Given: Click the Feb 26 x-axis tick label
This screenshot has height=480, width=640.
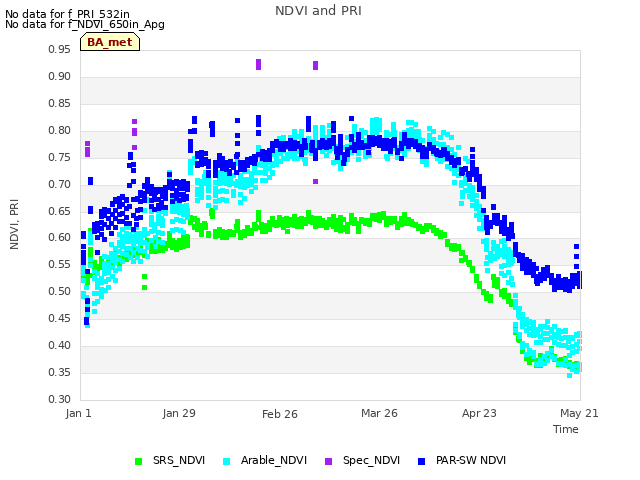Looking at the screenshot, I should (280, 414).
